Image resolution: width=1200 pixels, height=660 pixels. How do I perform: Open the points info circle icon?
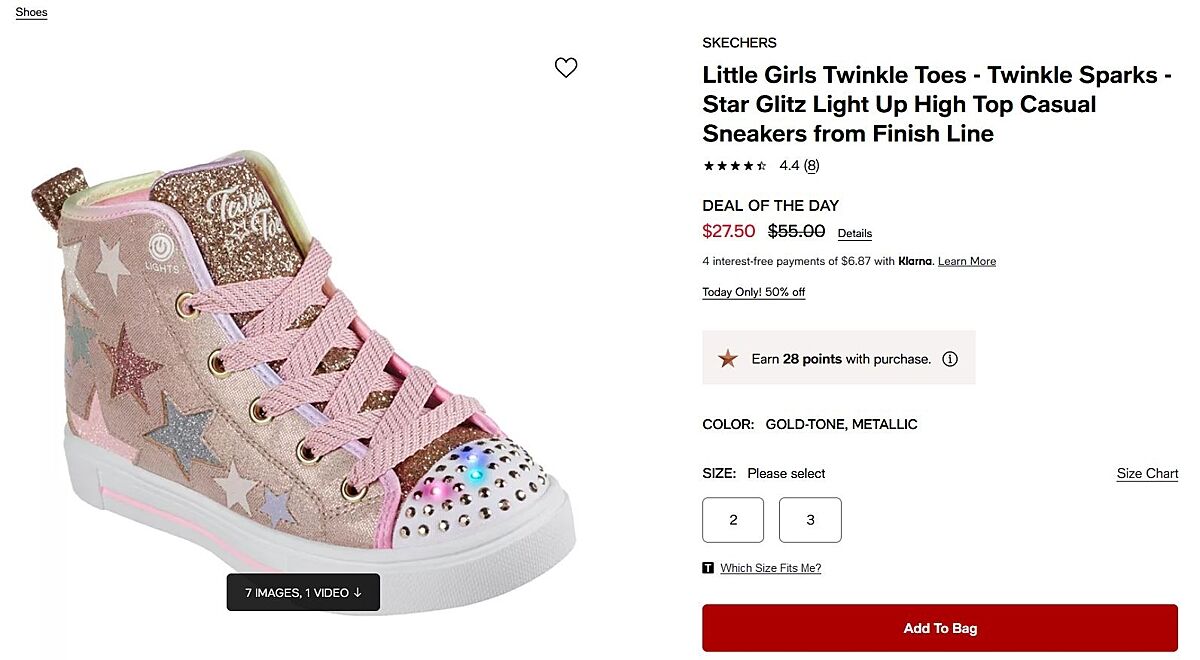coord(950,359)
